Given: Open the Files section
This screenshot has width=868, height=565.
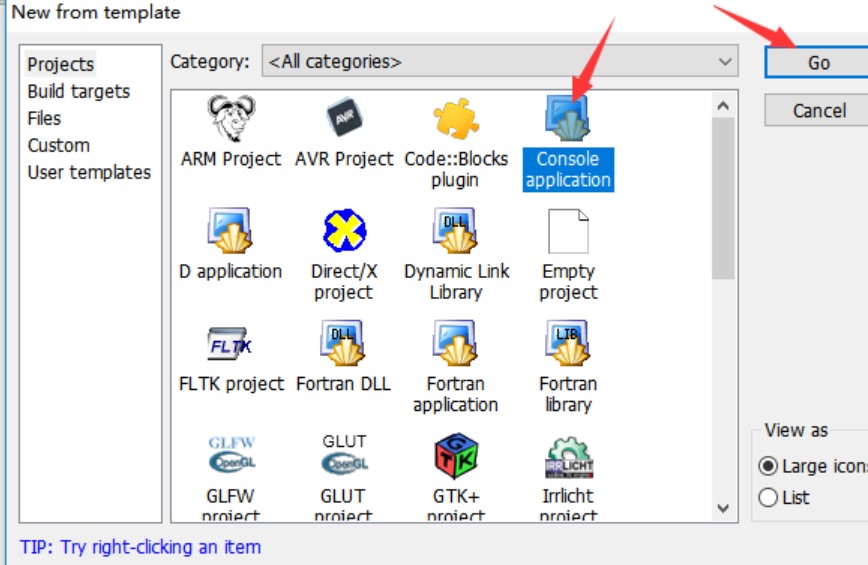Looking at the screenshot, I should coord(44,118).
